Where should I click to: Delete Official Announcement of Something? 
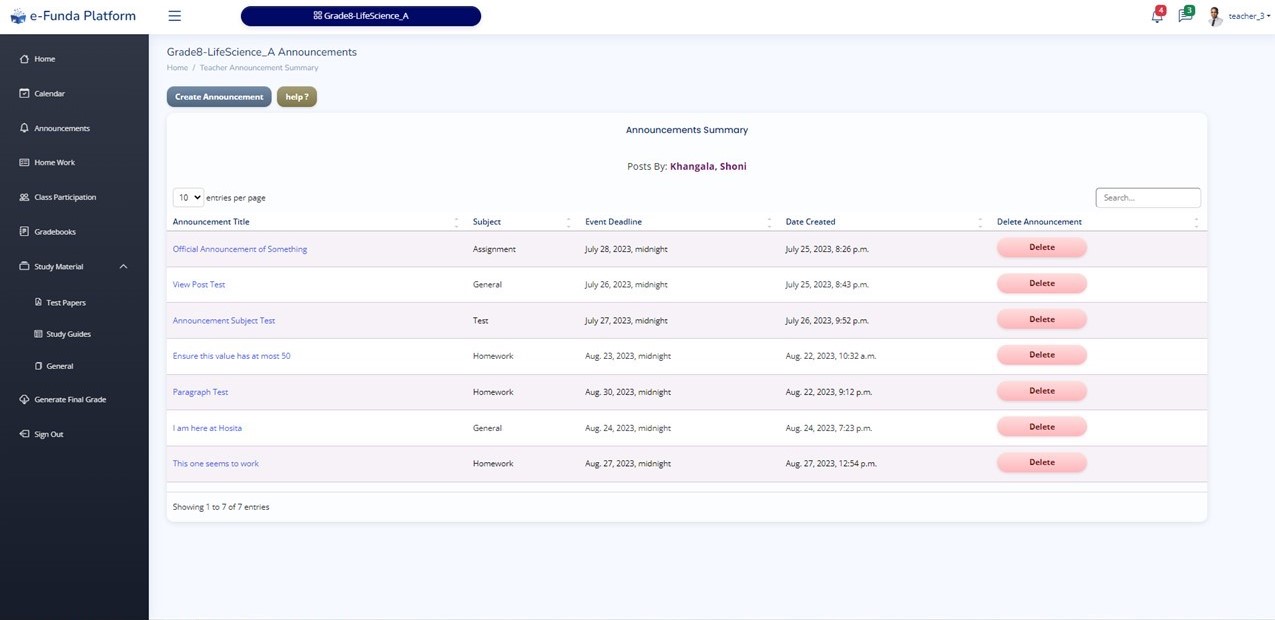pos(1042,247)
